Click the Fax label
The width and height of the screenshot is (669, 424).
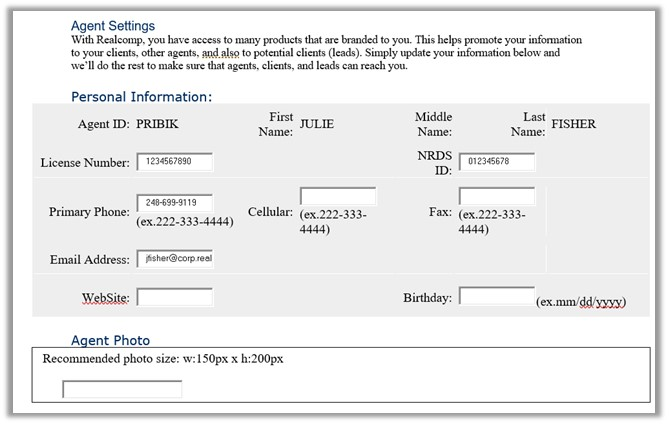tap(440, 212)
